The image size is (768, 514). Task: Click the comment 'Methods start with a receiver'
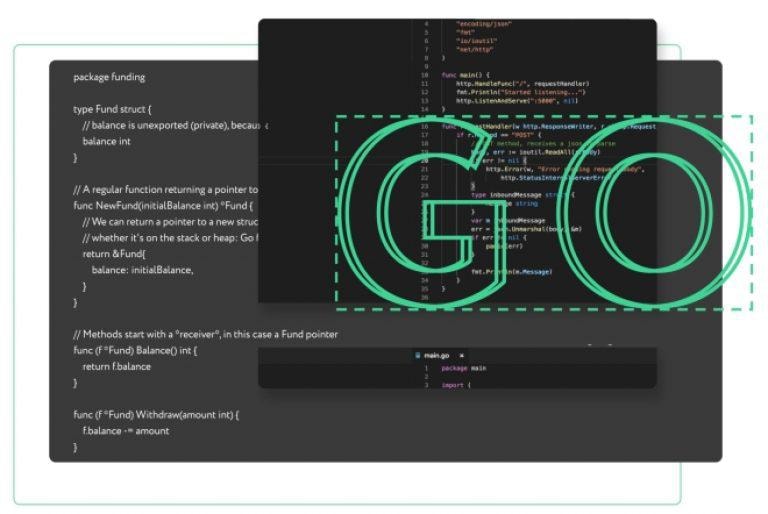206,334
